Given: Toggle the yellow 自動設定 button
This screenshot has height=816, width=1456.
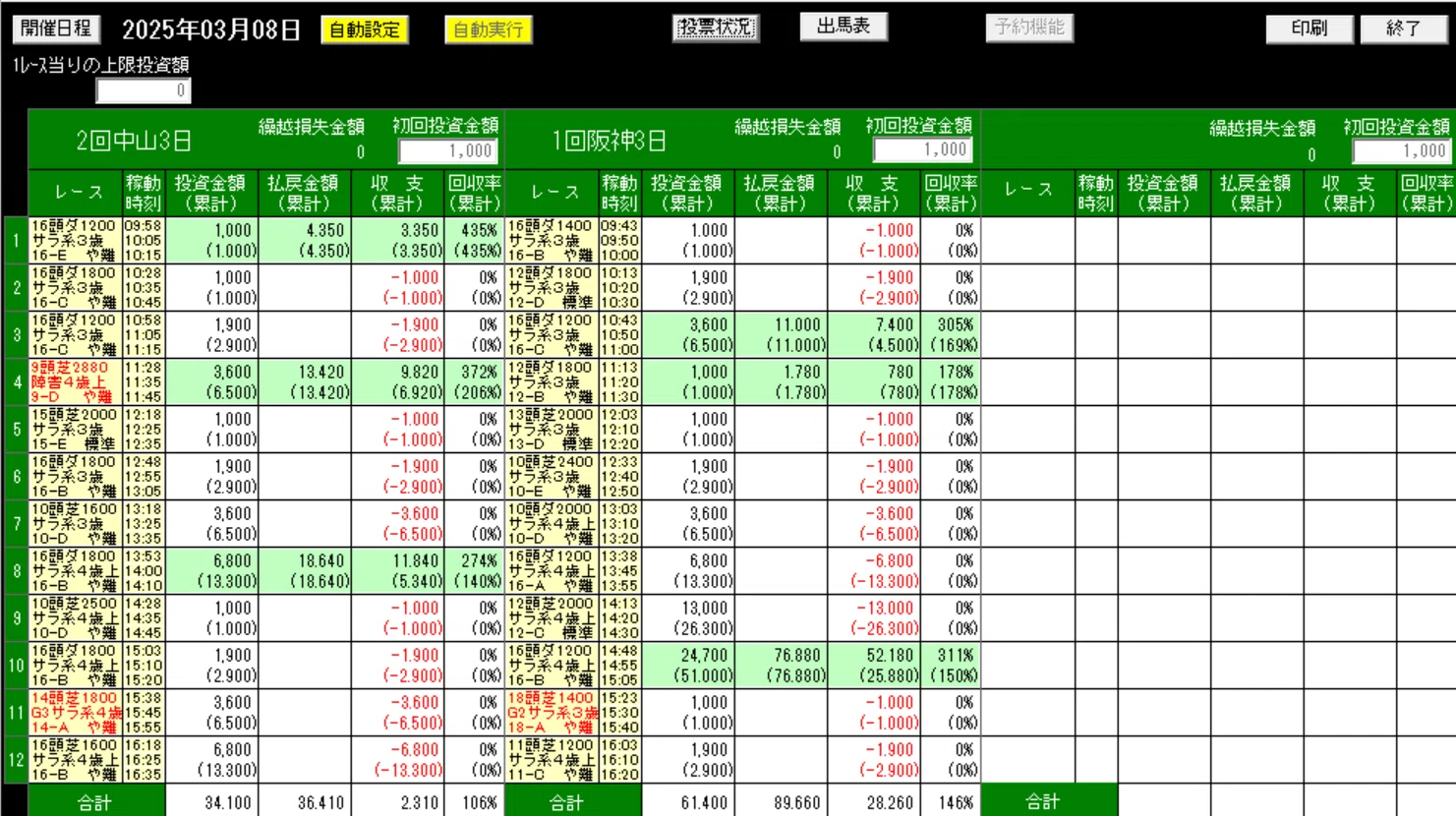Looking at the screenshot, I should click(x=365, y=29).
